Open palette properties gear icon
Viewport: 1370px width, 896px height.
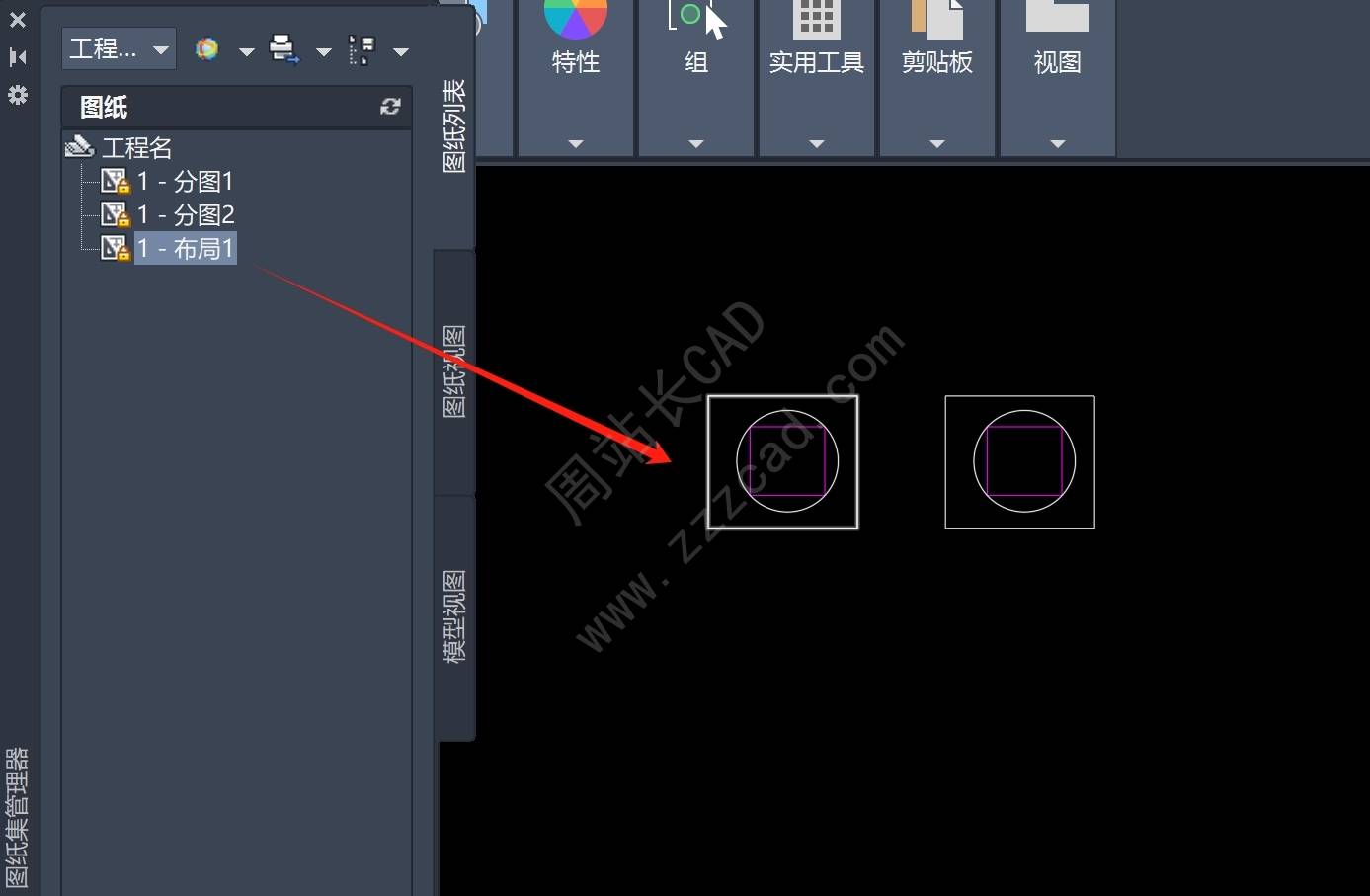point(18,95)
